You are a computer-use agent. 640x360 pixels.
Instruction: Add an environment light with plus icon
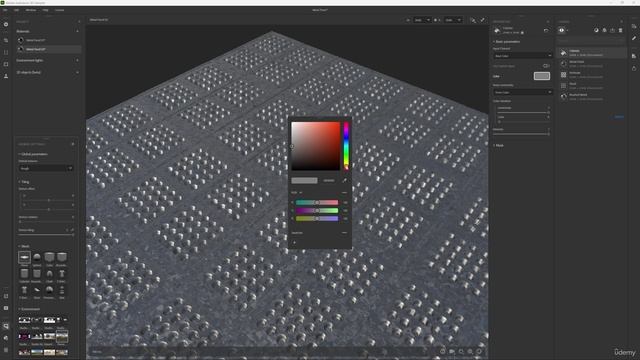77,60
